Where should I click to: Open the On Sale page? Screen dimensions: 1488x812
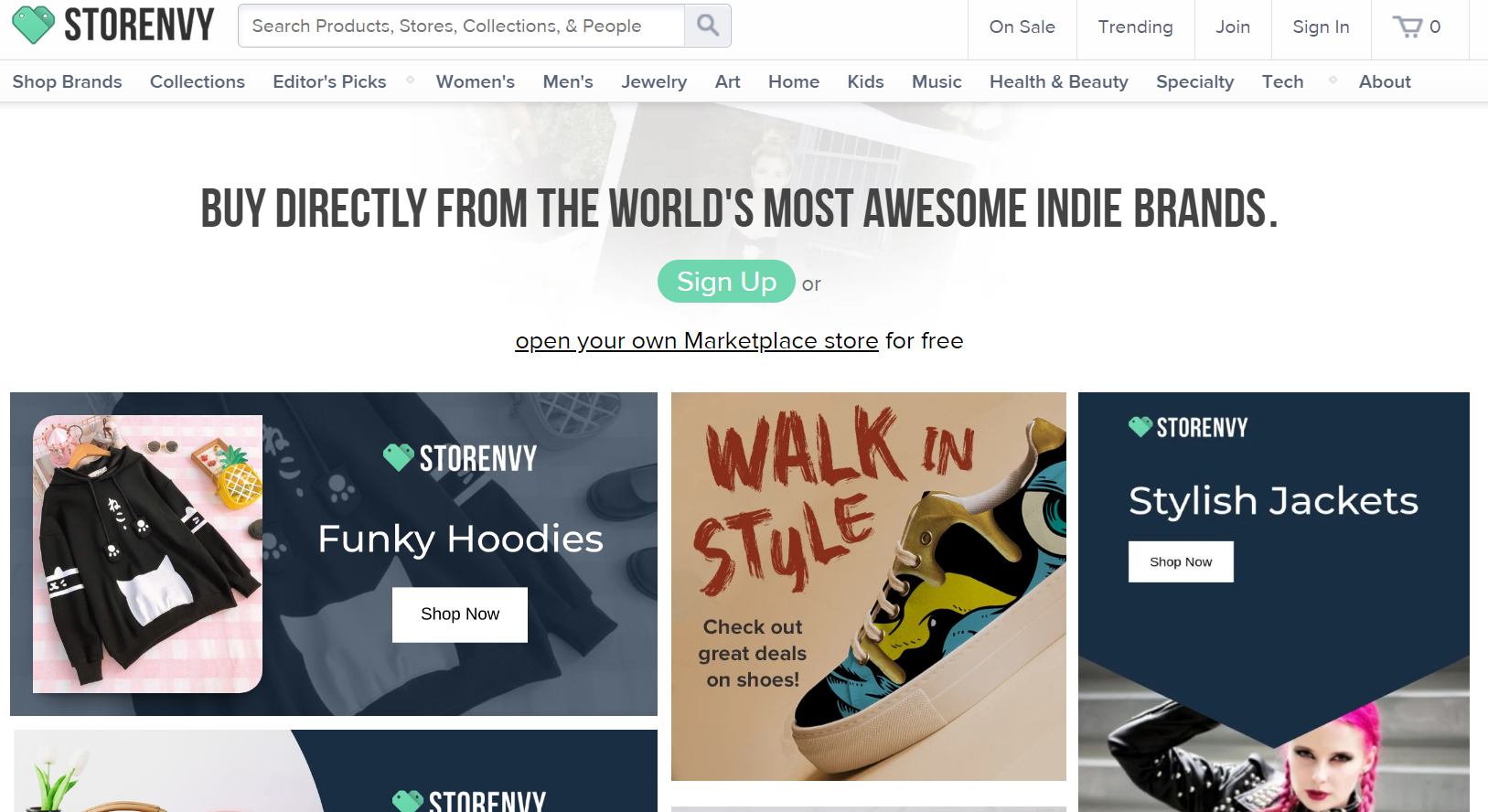coord(1022,27)
